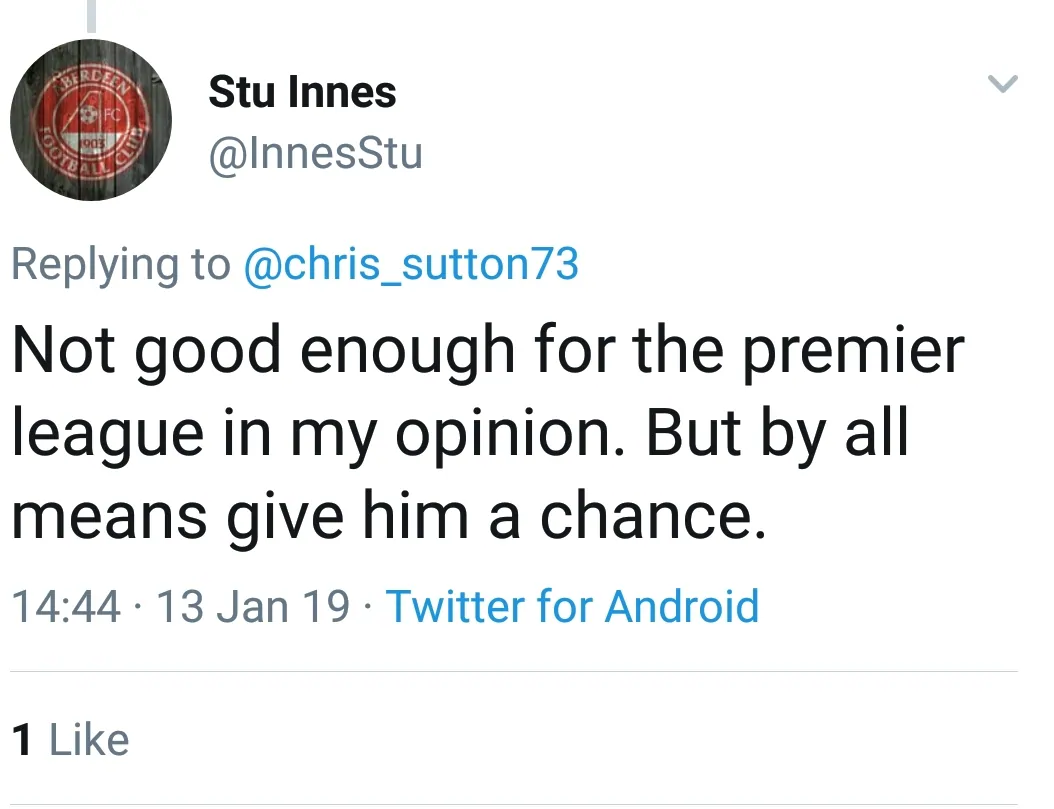The image size is (1054, 809).
Task: Click the @InnesStu handle
Action: (315, 154)
